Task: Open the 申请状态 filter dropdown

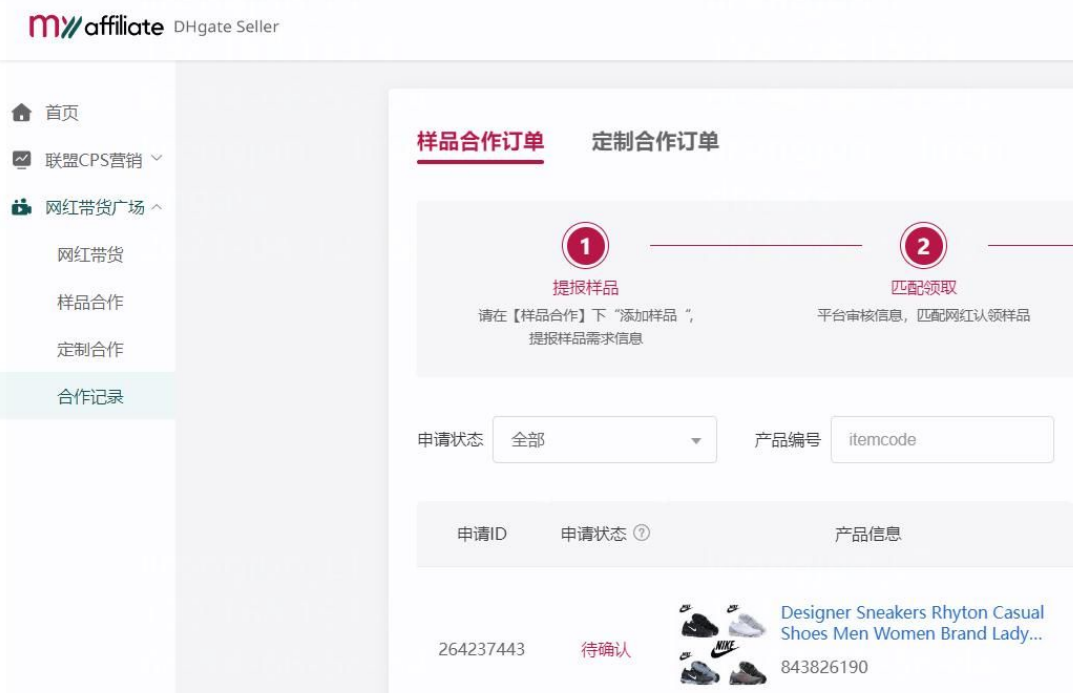Action: pos(605,439)
